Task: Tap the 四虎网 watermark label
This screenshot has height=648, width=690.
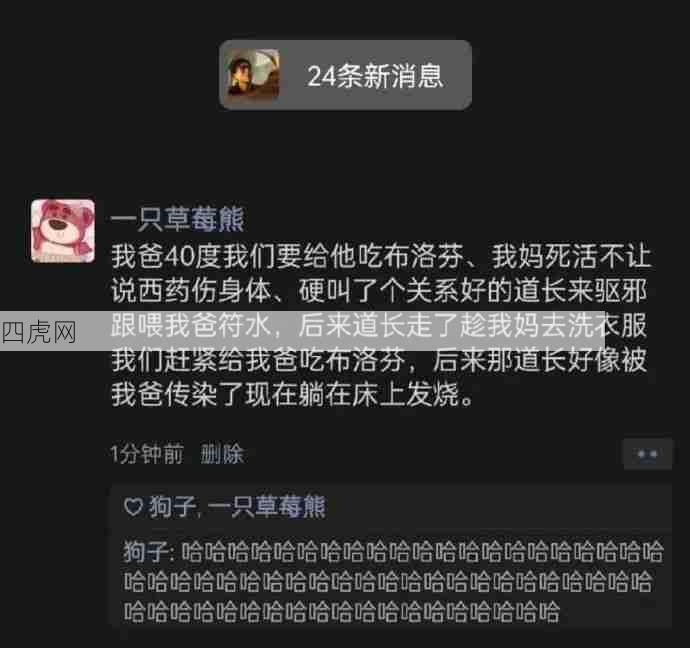Action: tap(39, 332)
